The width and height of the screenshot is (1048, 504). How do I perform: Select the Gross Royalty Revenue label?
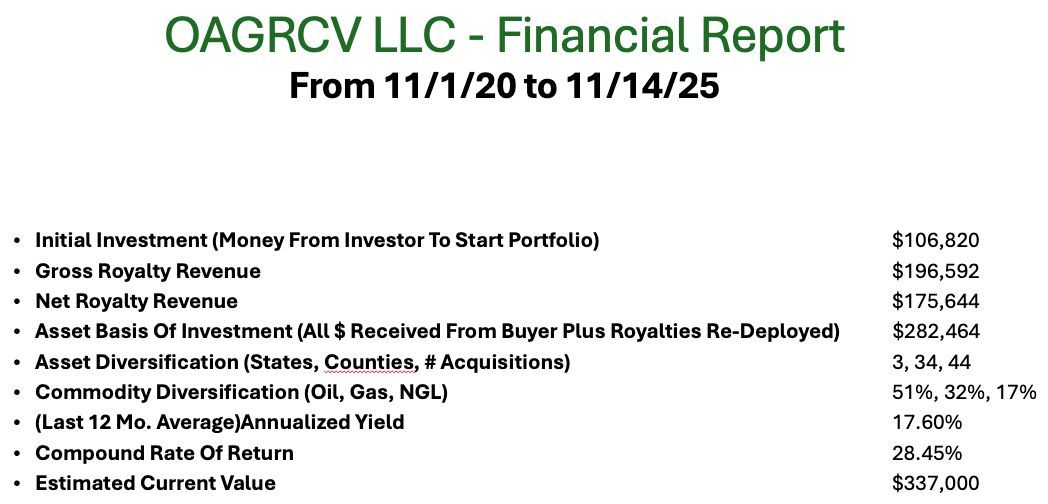[148, 271]
